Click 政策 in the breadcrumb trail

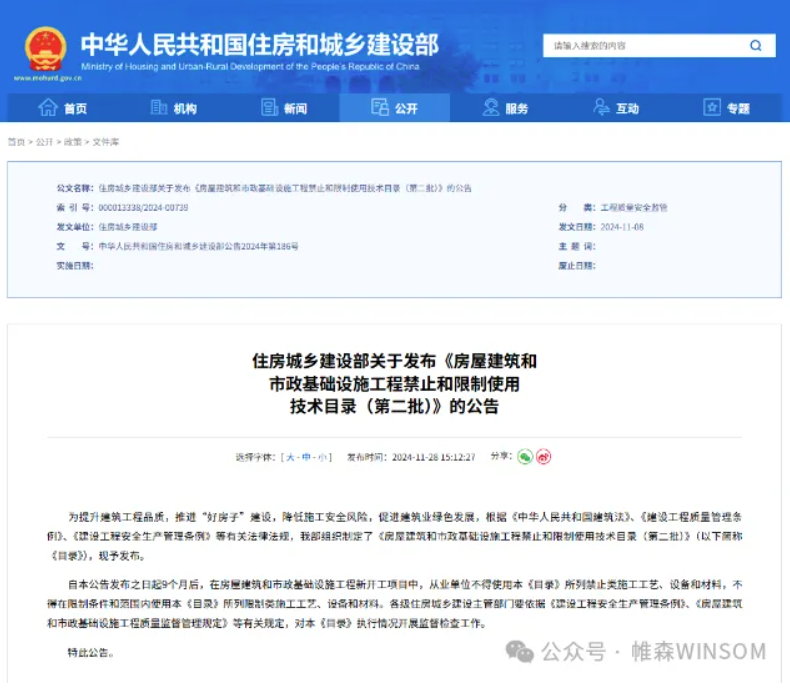73,142
